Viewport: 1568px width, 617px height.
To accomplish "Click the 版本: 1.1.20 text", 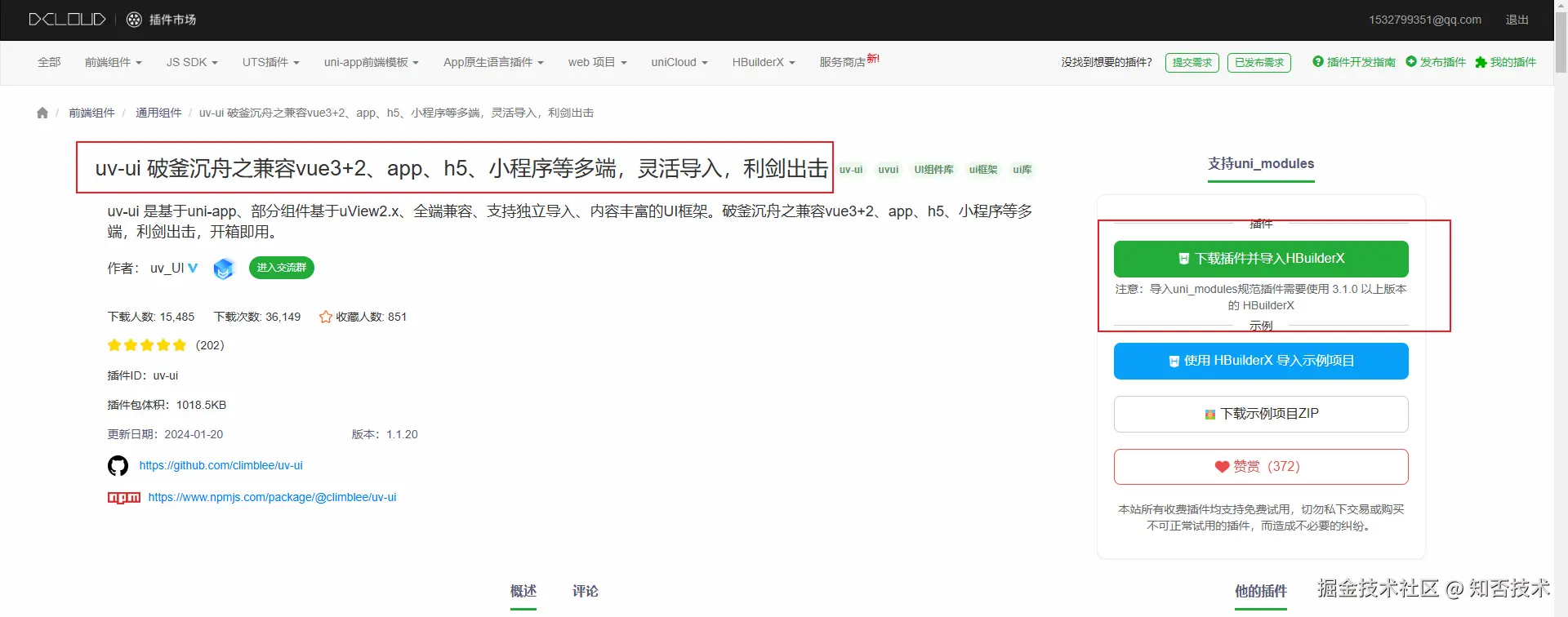I will pos(385,434).
